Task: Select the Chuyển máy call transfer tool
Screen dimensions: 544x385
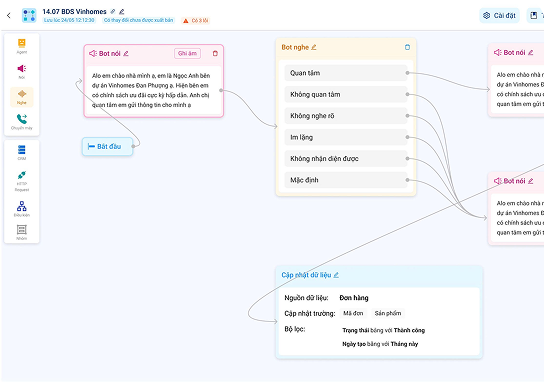Action: pos(22,122)
